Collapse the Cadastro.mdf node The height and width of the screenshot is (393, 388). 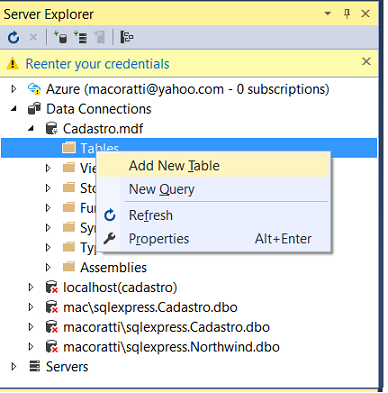[x=31, y=128]
